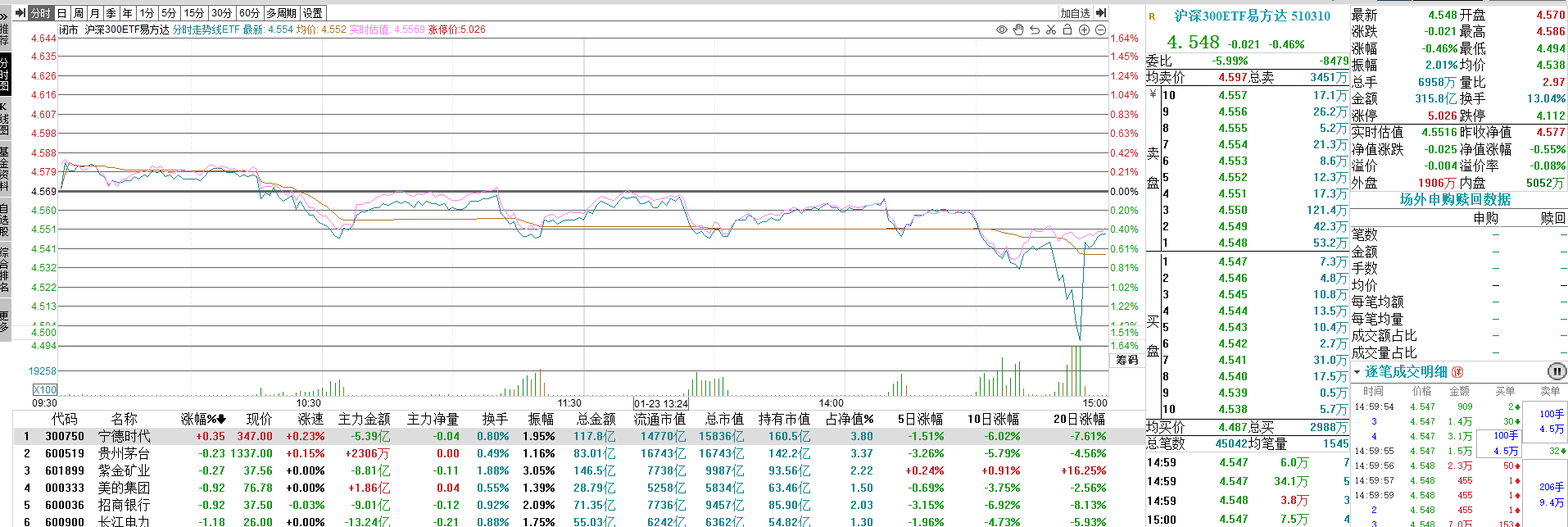This screenshot has width=1568, height=527.
Task: Open the 设置 settings button
Action: click(x=312, y=13)
